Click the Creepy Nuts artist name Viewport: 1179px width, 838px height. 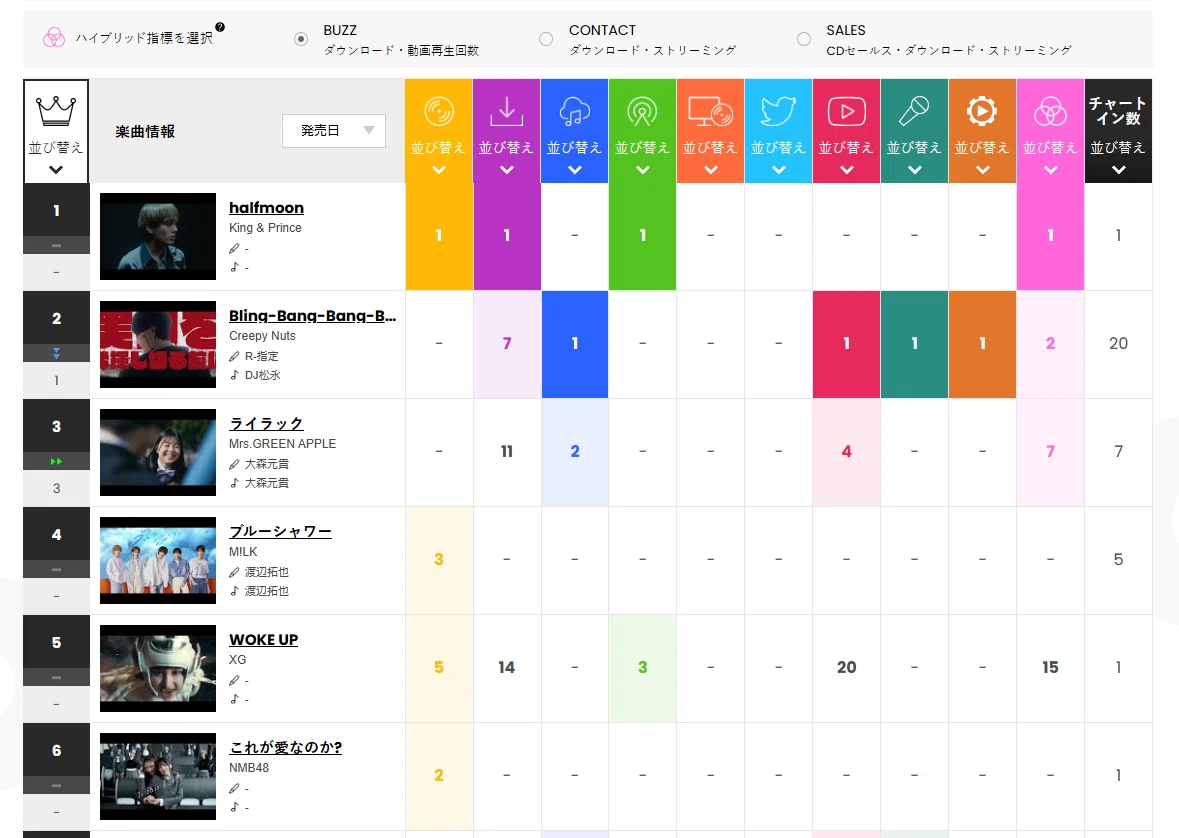pyautogui.click(x=262, y=336)
